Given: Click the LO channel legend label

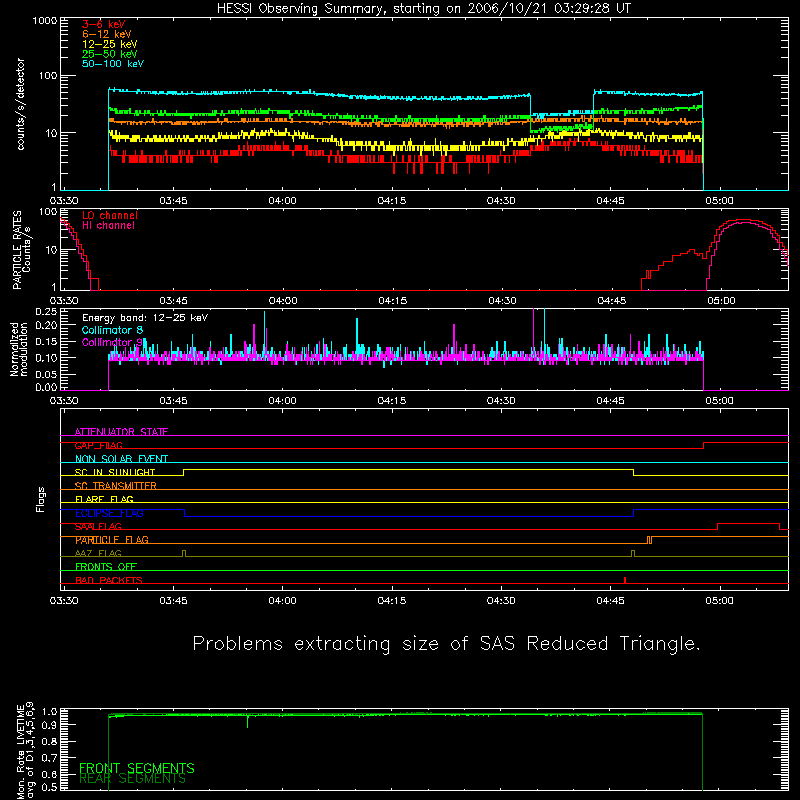Looking at the screenshot, I should [x=110, y=215].
